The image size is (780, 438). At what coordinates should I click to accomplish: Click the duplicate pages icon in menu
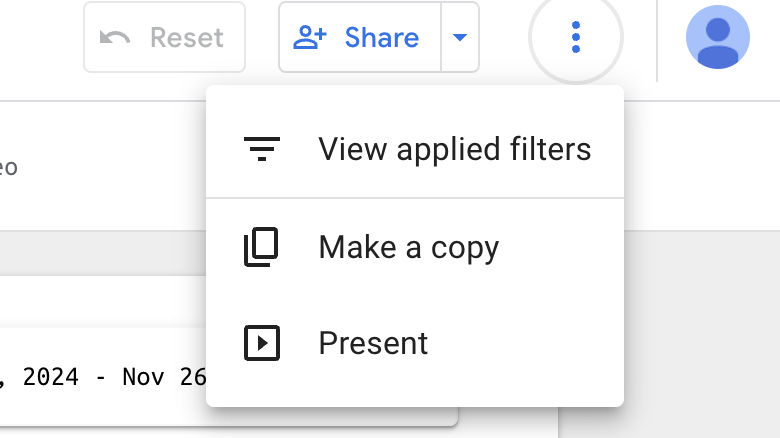[262, 247]
